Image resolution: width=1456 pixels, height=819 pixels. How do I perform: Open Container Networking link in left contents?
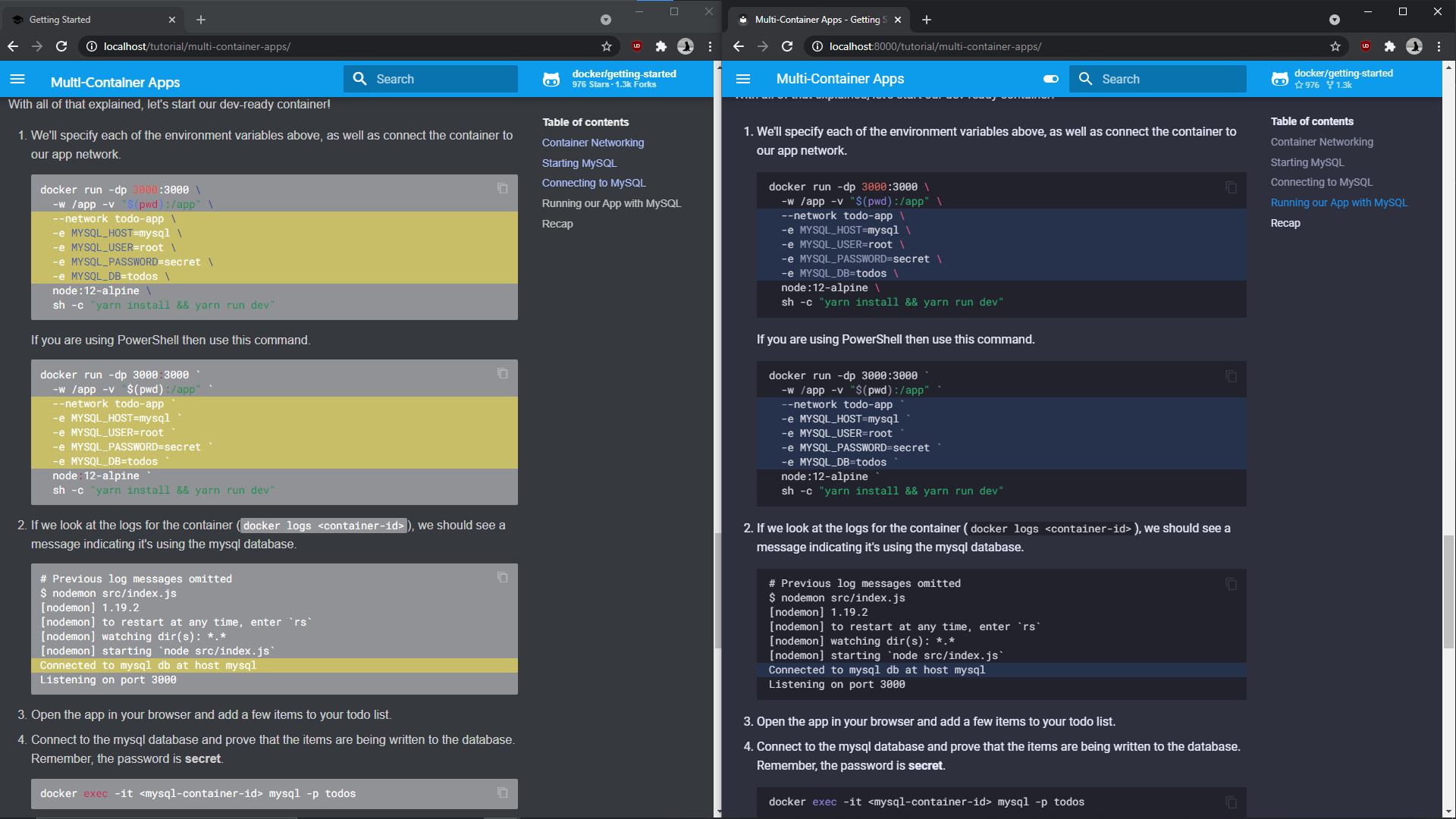tap(592, 143)
